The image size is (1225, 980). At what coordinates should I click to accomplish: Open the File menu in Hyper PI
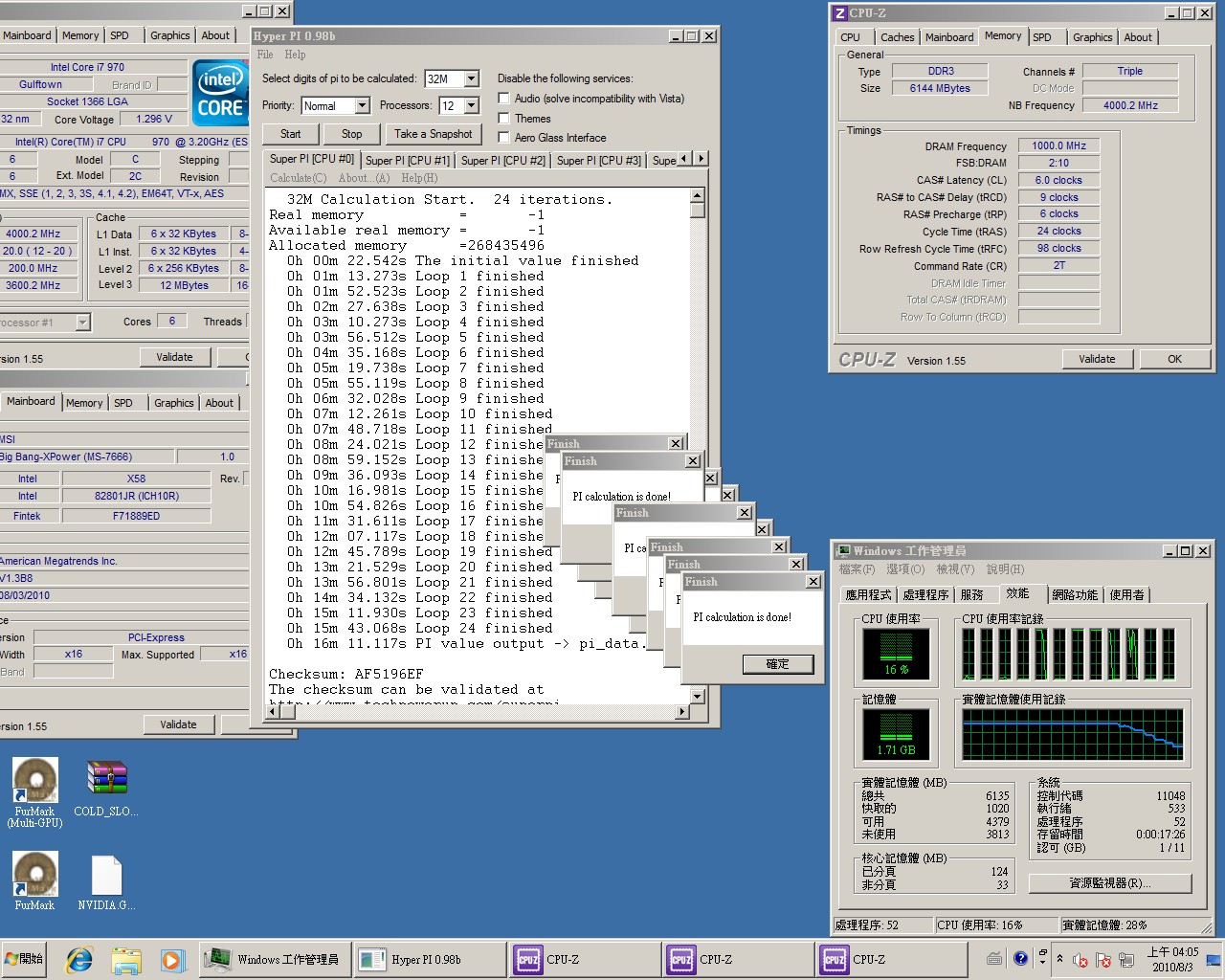pyautogui.click(x=265, y=55)
